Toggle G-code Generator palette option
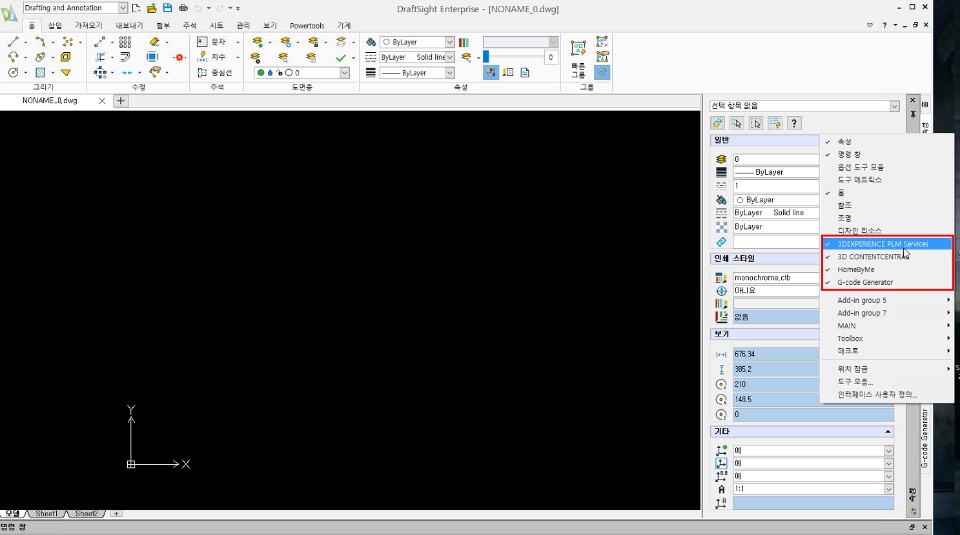This screenshot has width=960, height=535. coord(887,282)
